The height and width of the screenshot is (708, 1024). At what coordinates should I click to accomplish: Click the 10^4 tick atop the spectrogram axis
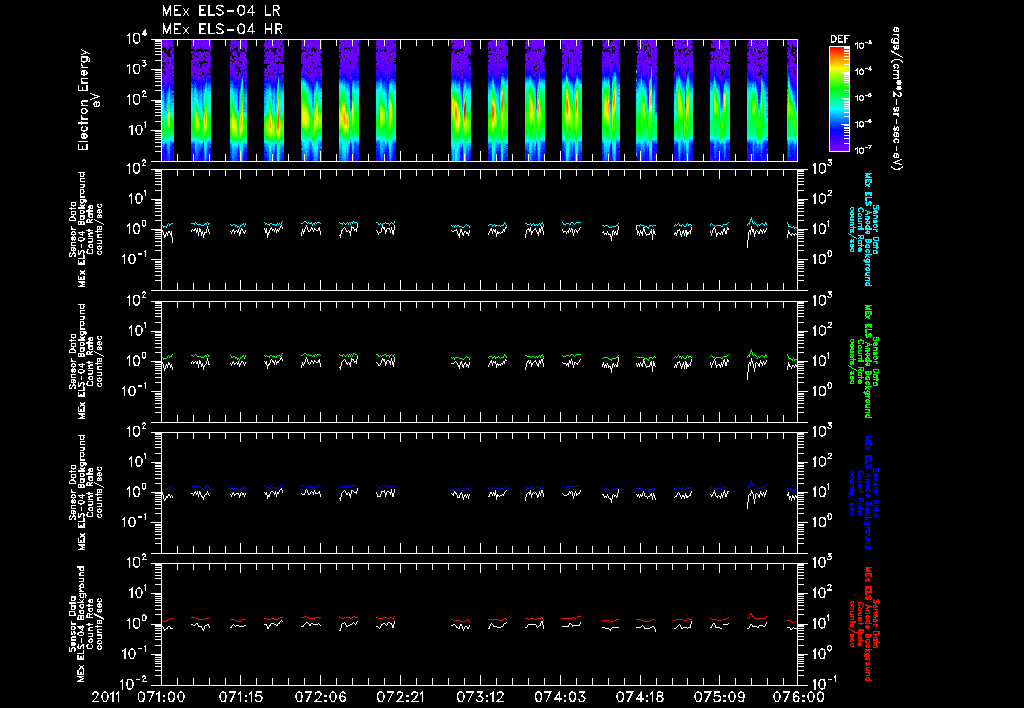click(x=137, y=39)
